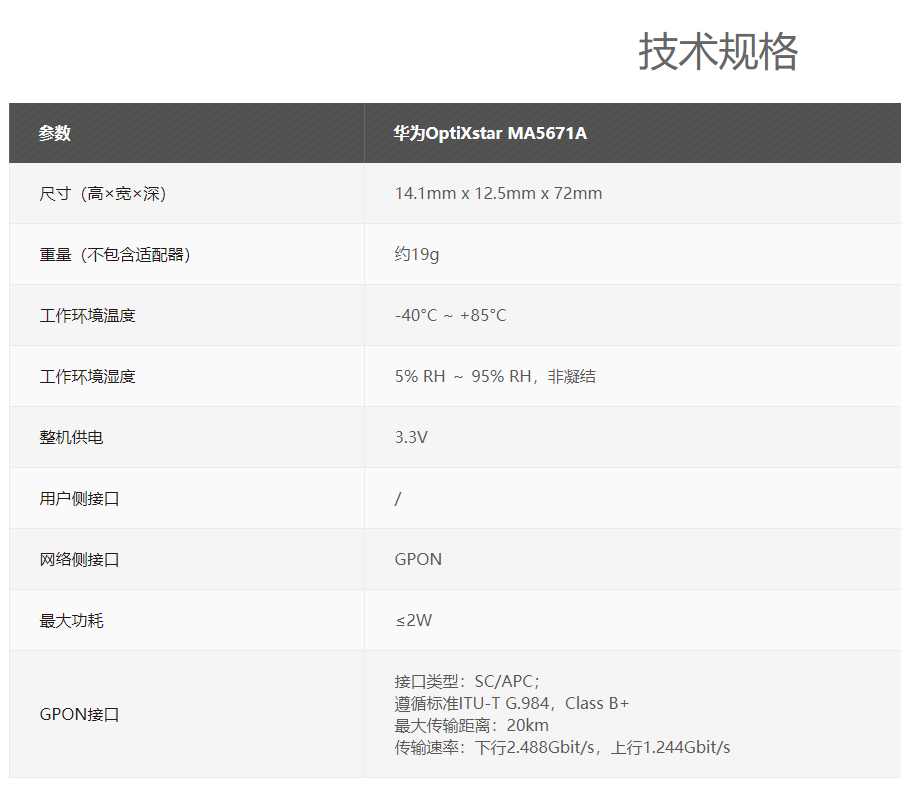Select the 接口类型：SC/APC line
Viewport: 901px width, 810px height.
[467, 681]
